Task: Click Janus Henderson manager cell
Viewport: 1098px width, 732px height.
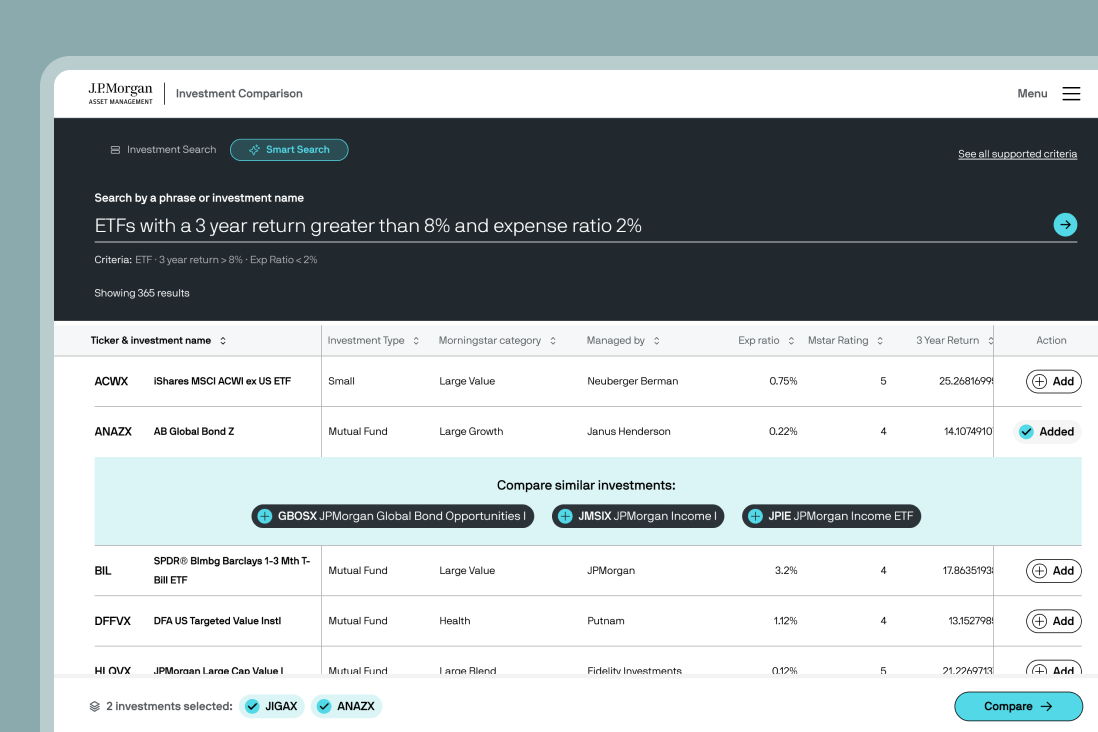Action: (x=629, y=431)
